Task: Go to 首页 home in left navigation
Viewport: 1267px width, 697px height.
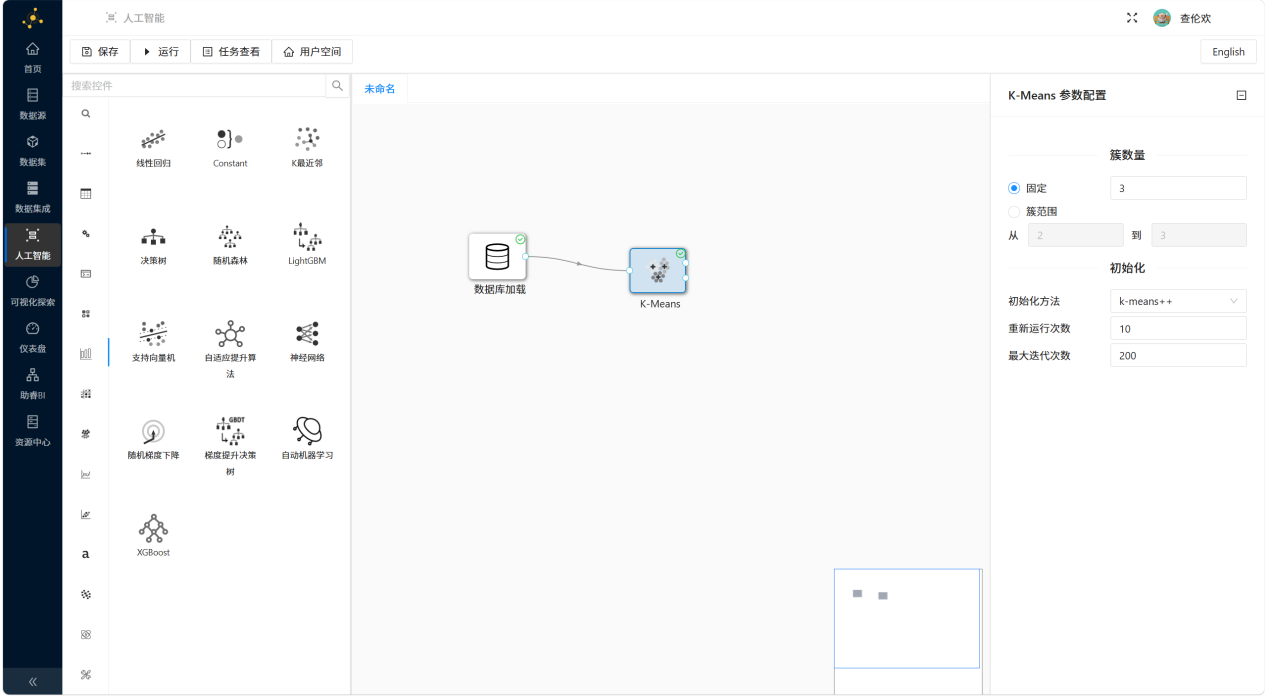Action: 32,57
